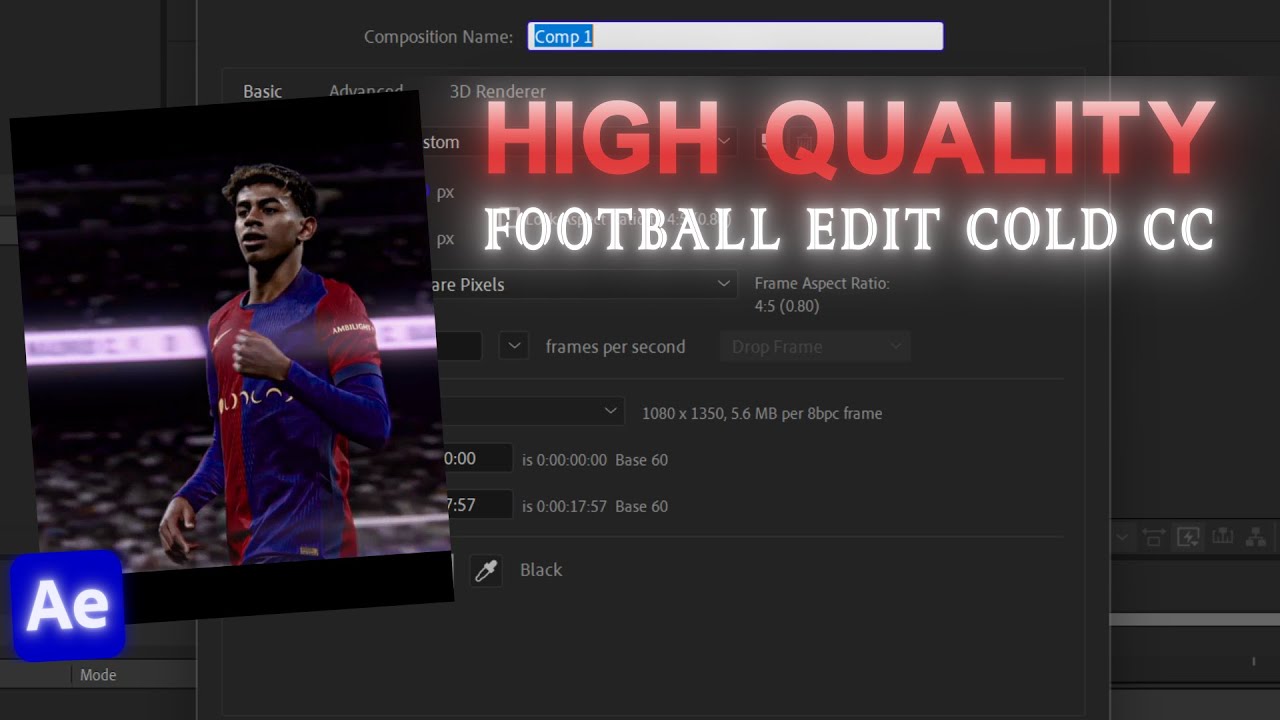
Task: Open the Fast Previews lightning icon
Action: click(x=1188, y=538)
